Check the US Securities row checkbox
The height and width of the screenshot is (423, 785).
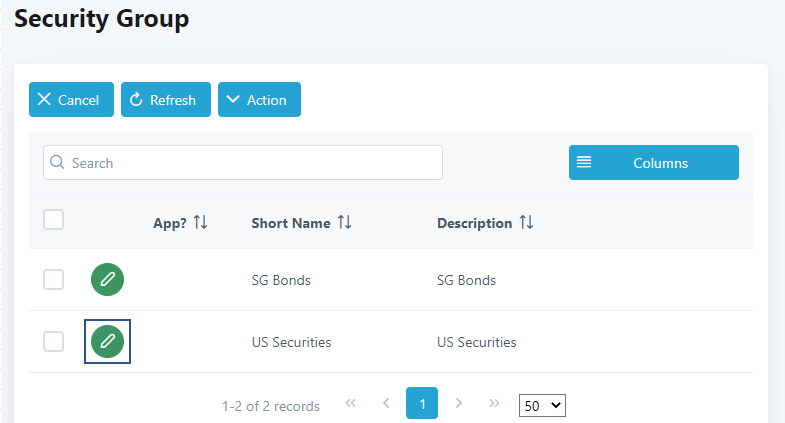pos(54,342)
